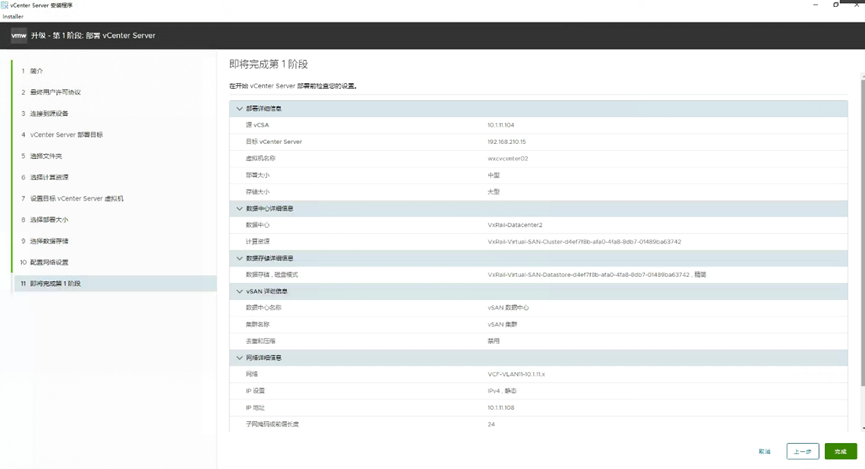Click the IP 地址 label
The width and height of the screenshot is (865, 469).
coord(255,408)
